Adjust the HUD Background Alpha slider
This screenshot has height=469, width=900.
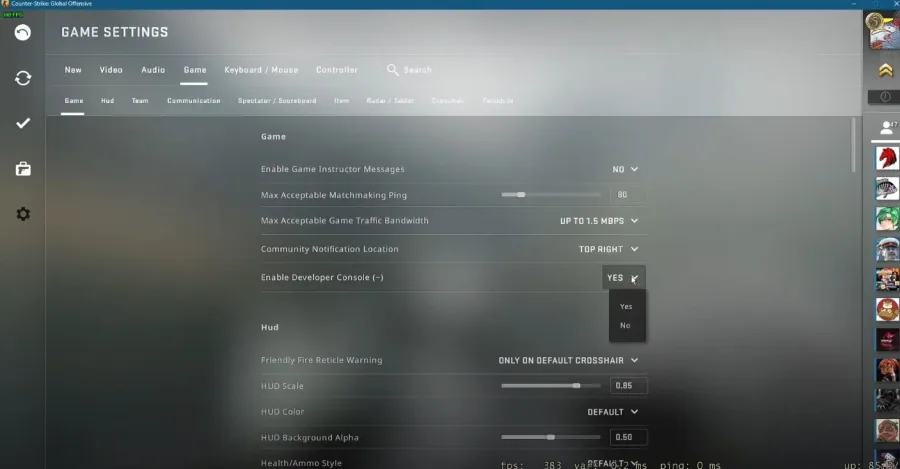(x=551, y=437)
